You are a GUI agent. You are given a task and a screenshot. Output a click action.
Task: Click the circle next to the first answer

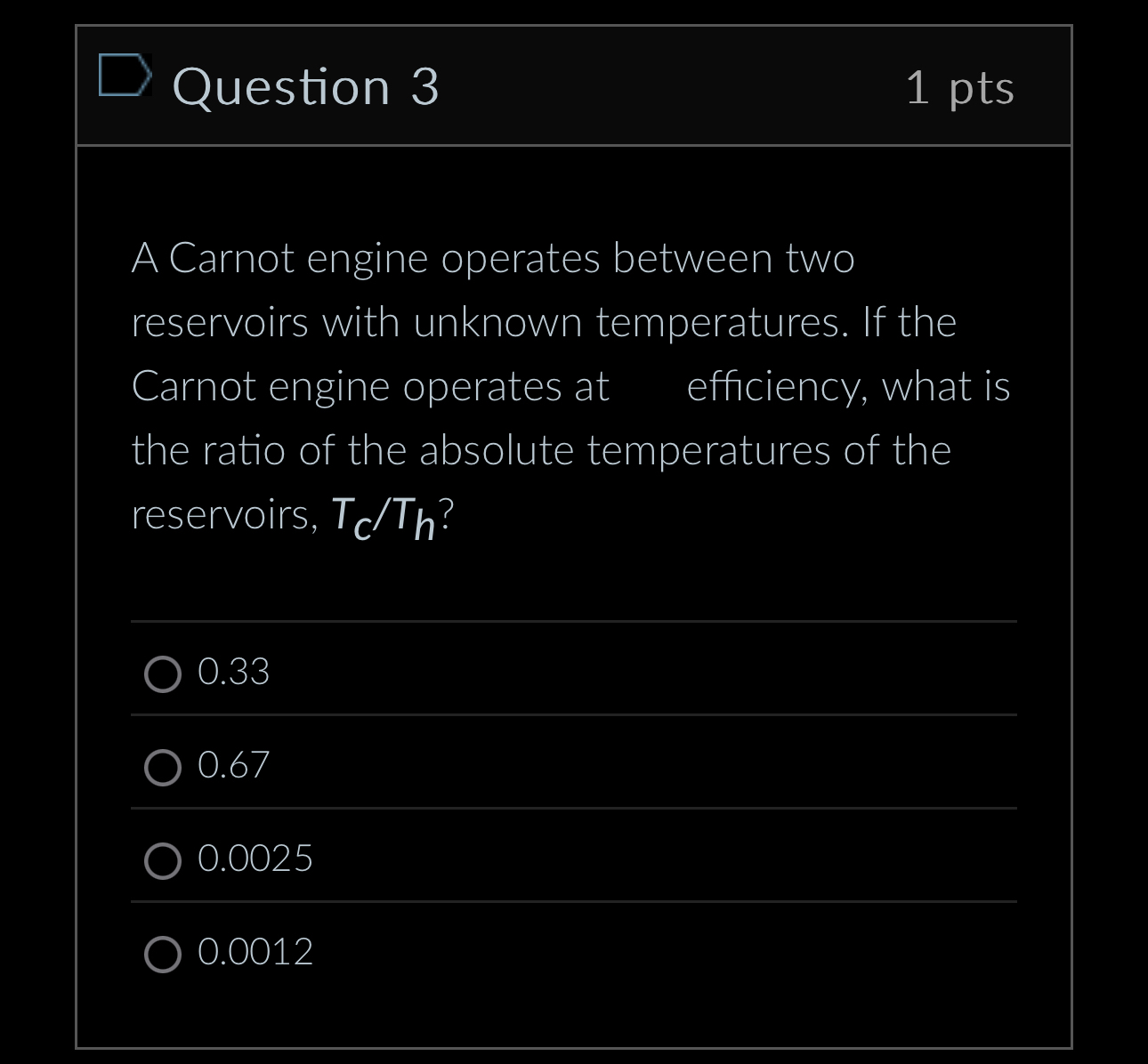coord(163,674)
